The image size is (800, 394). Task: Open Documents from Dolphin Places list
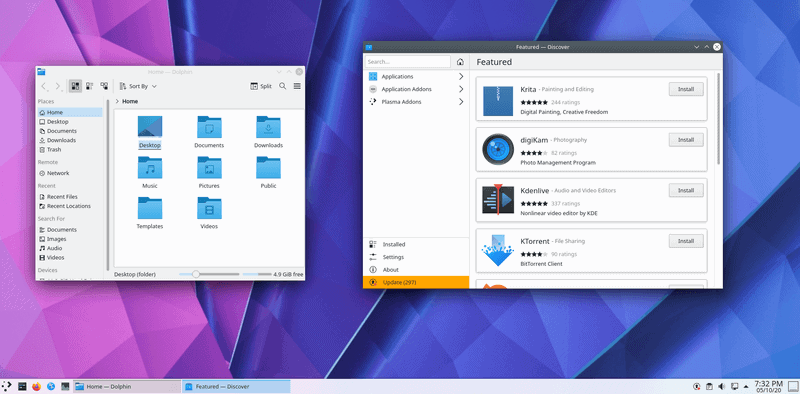point(69,131)
